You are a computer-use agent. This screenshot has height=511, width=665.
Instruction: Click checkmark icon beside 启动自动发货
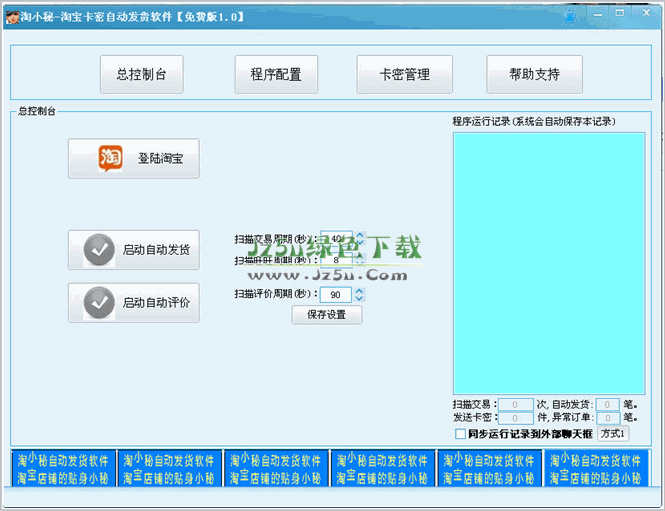(99, 250)
